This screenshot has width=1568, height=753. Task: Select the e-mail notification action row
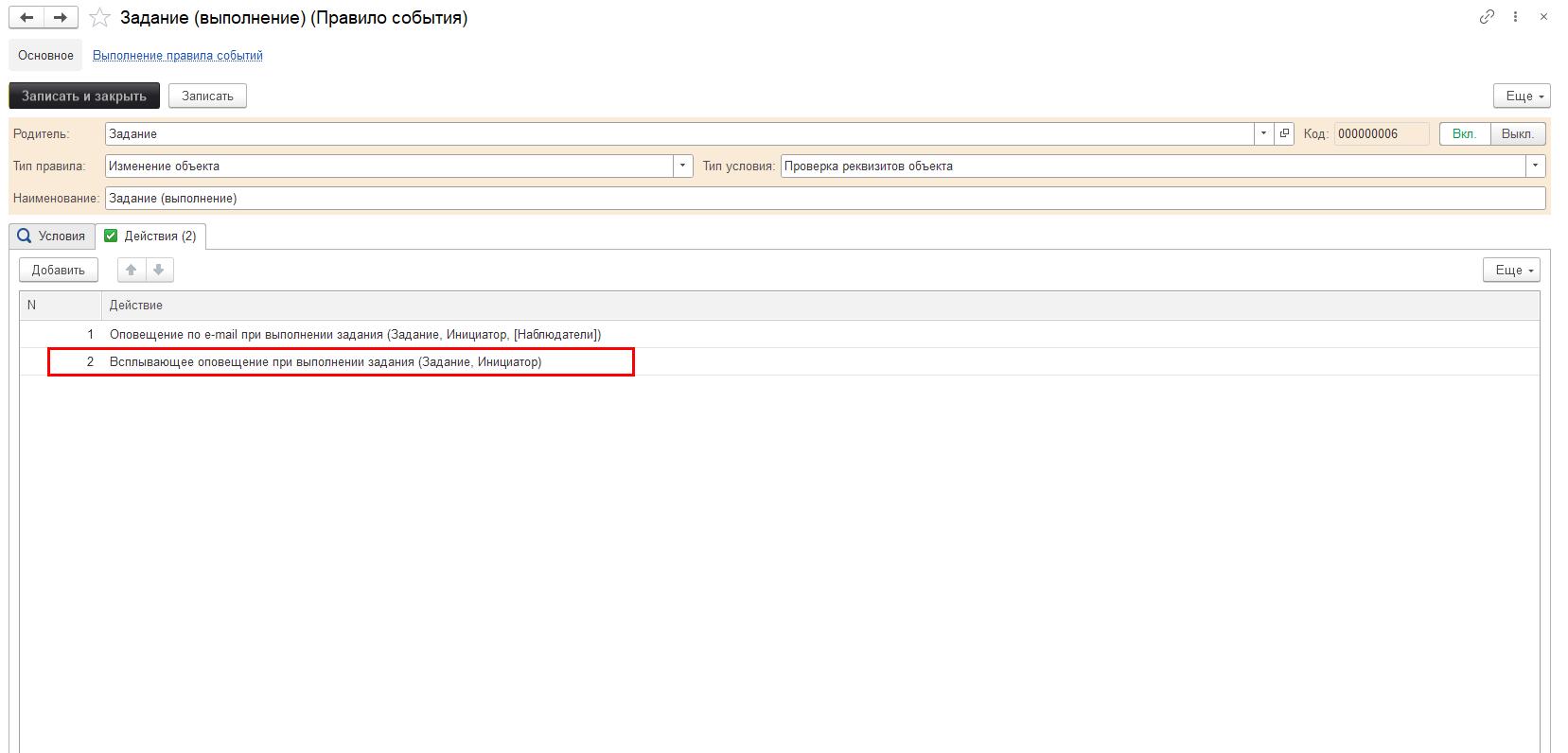coord(355,335)
